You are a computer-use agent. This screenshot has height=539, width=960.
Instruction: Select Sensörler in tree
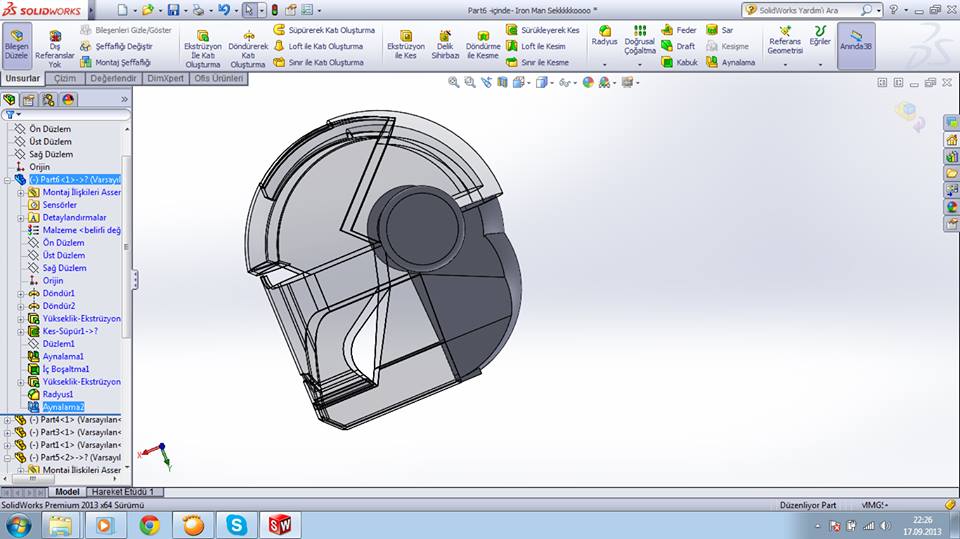59,205
